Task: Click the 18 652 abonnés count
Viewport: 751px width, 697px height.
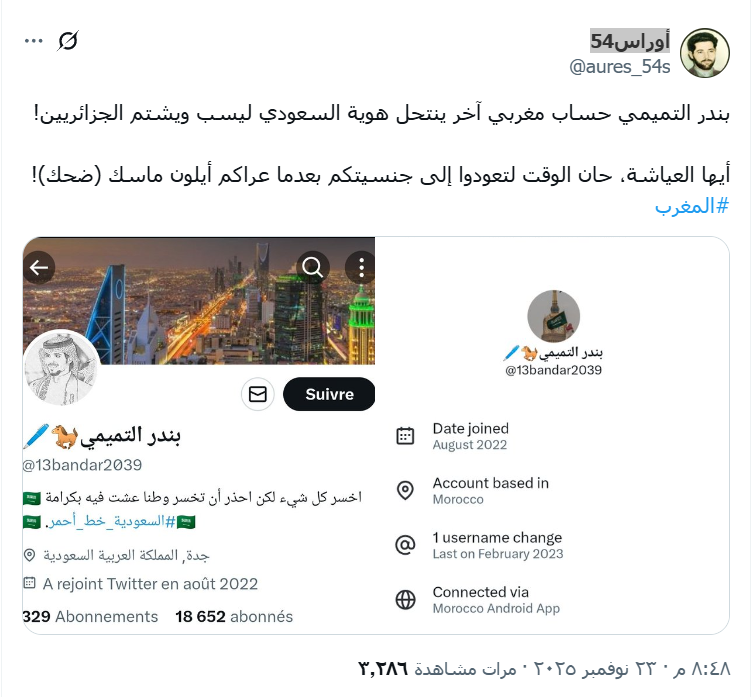Action: [x=234, y=617]
